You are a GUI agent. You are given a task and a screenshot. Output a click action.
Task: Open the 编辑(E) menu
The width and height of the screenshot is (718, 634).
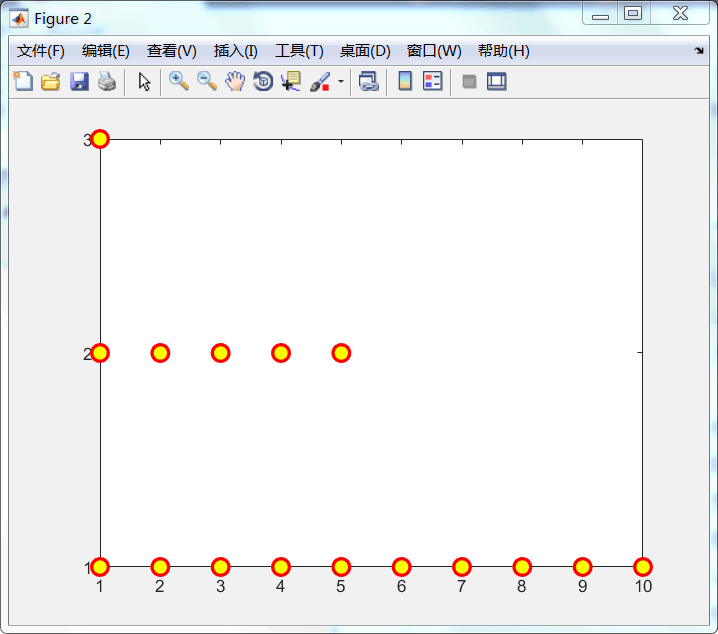[106, 51]
